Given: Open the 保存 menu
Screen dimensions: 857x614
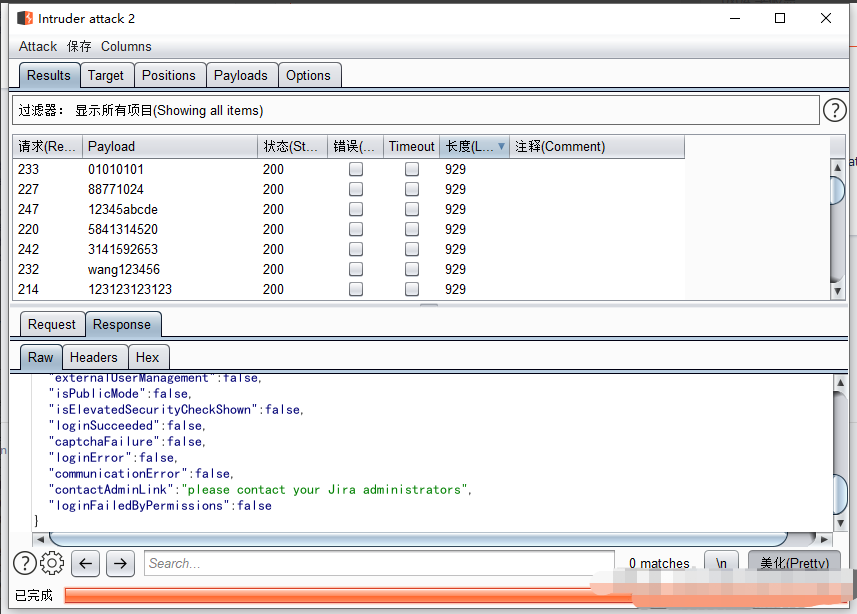Looking at the screenshot, I should pos(79,46).
